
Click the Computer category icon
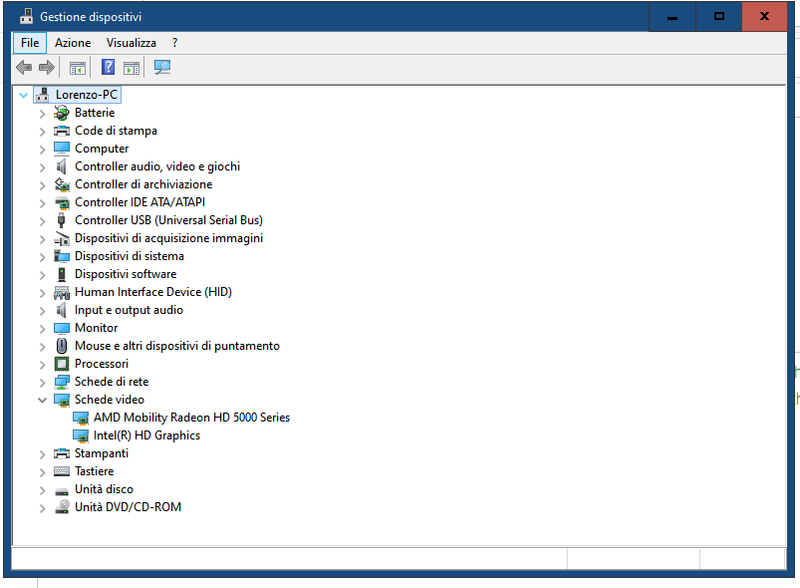click(x=62, y=149)
